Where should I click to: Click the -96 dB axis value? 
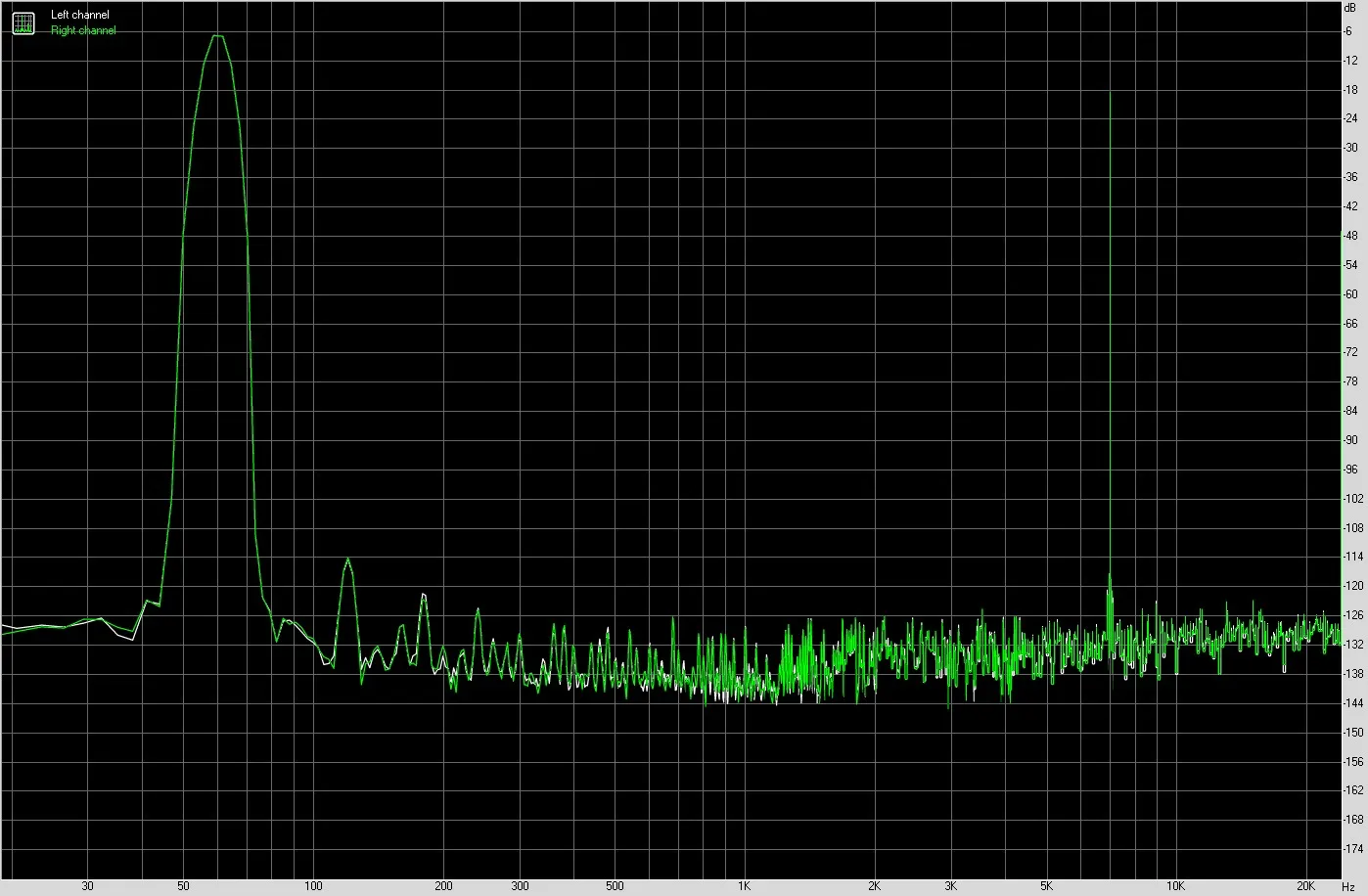[x=1350, y=470]
